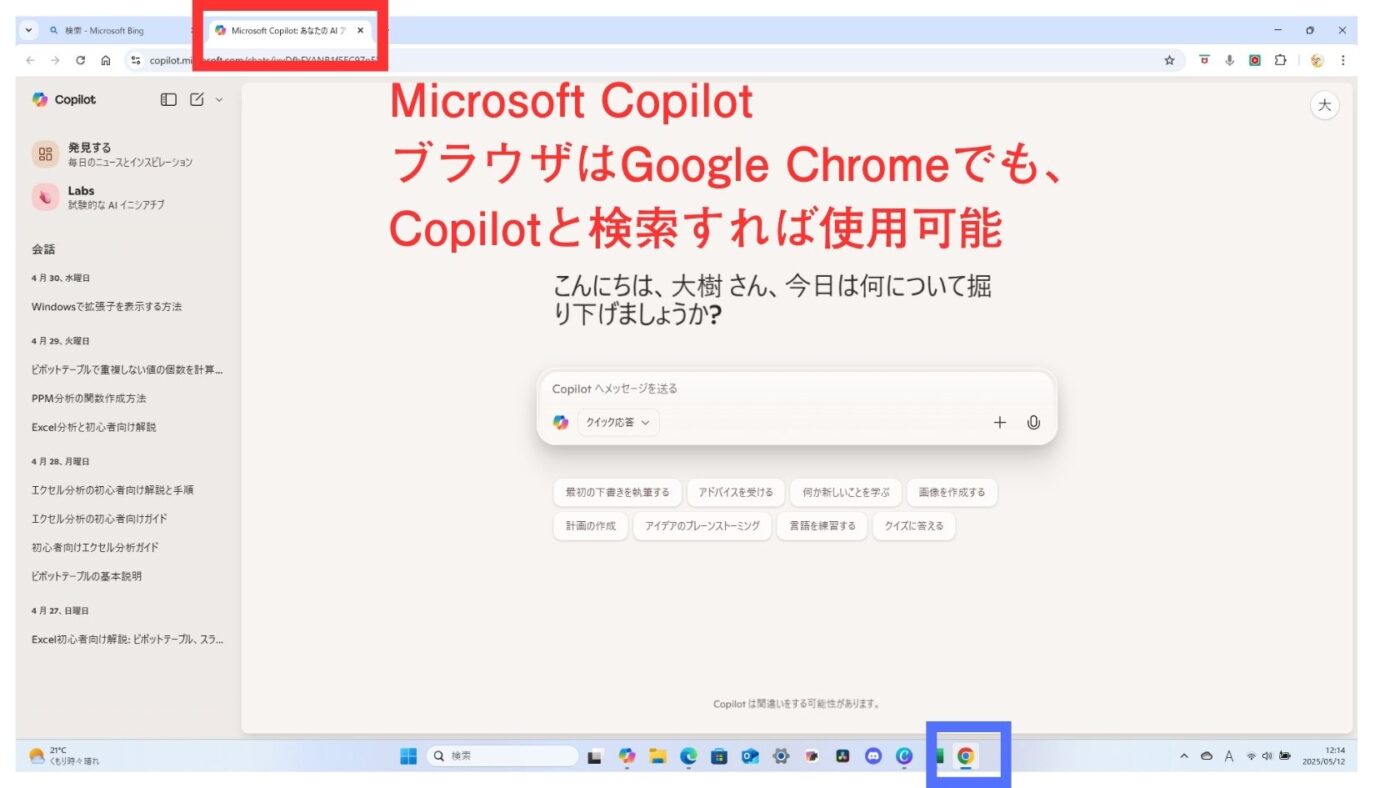Start a new chat with compose icon
Screen dimensions: 1400x788
(x=197, y=100)
